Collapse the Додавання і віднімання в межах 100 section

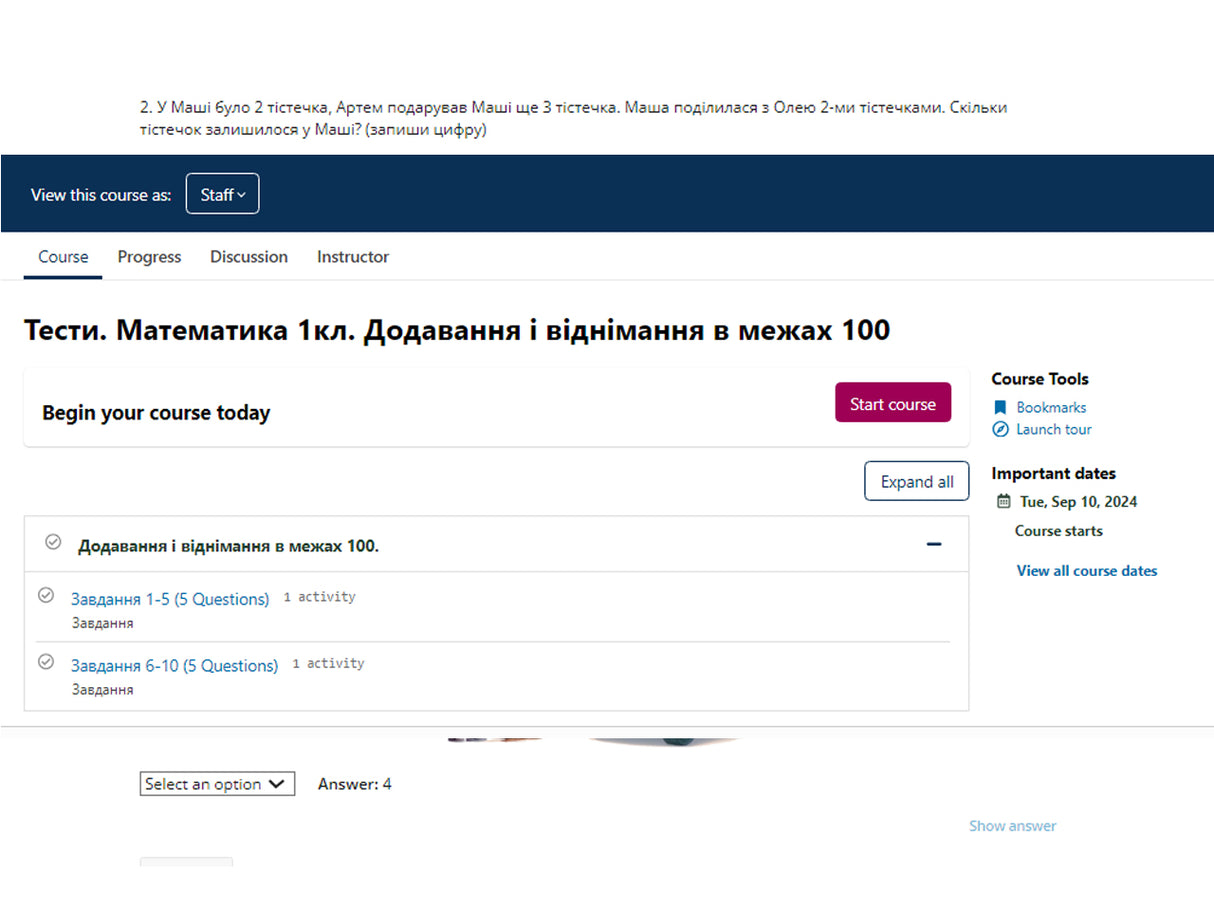(933, 543)
